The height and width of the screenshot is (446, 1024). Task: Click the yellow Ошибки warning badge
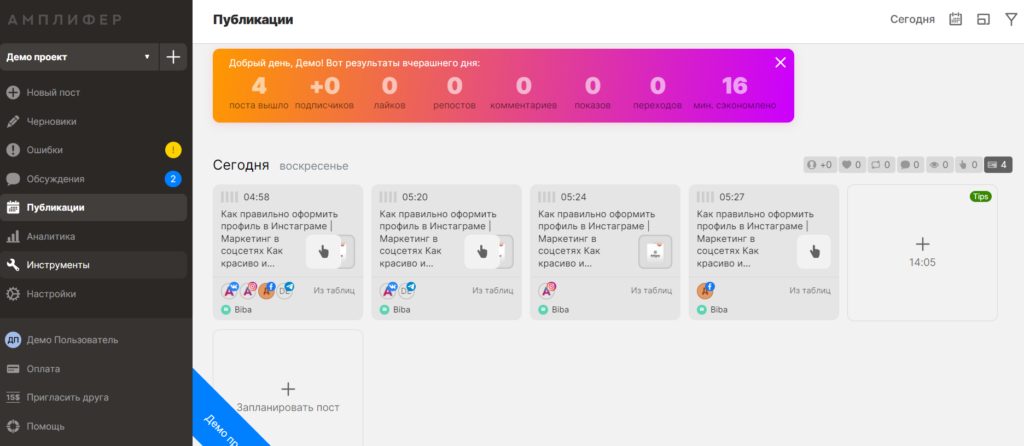click(x=173, y=151)
